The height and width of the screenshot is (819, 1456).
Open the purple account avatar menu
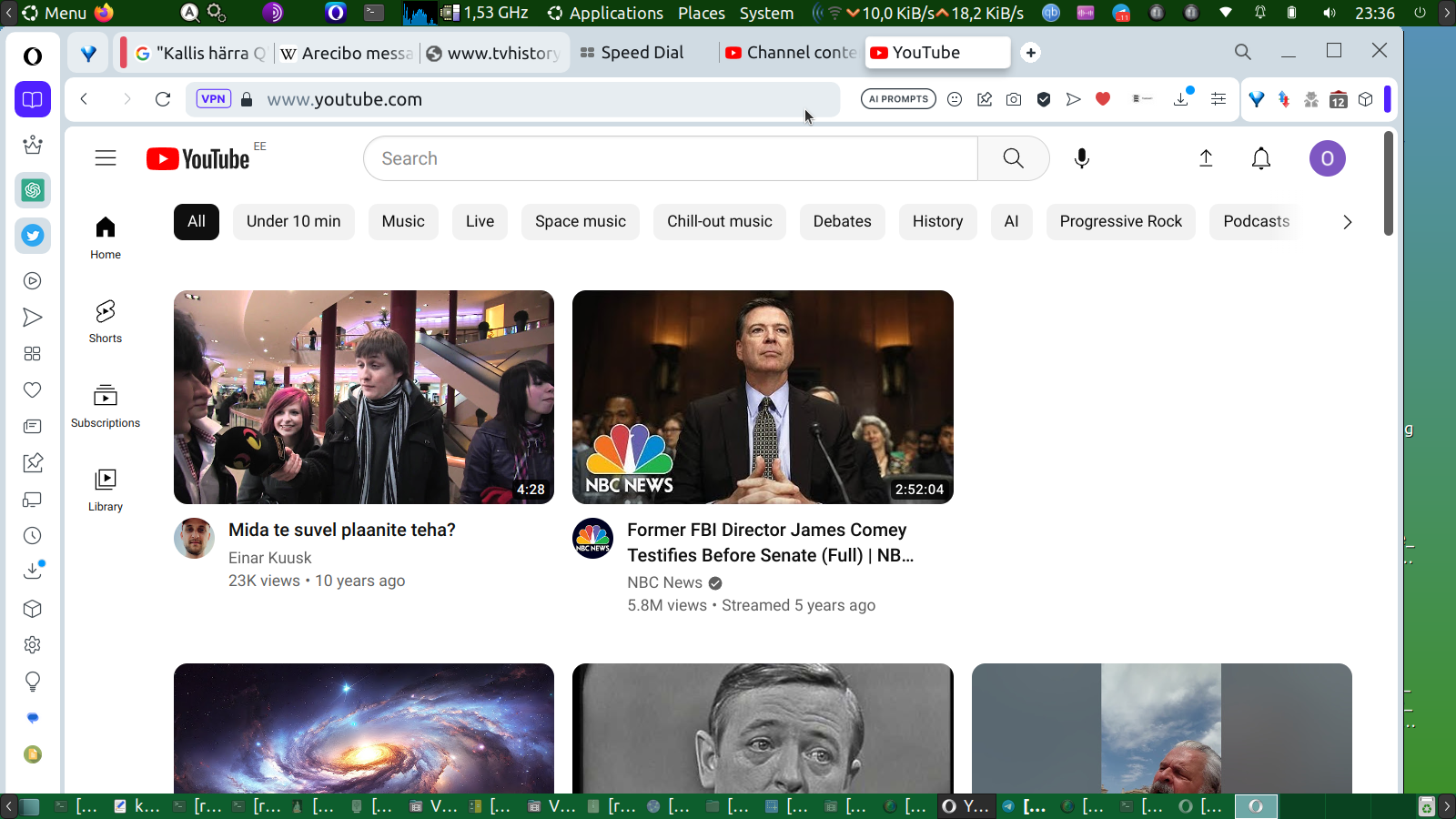pos(1328,158)
